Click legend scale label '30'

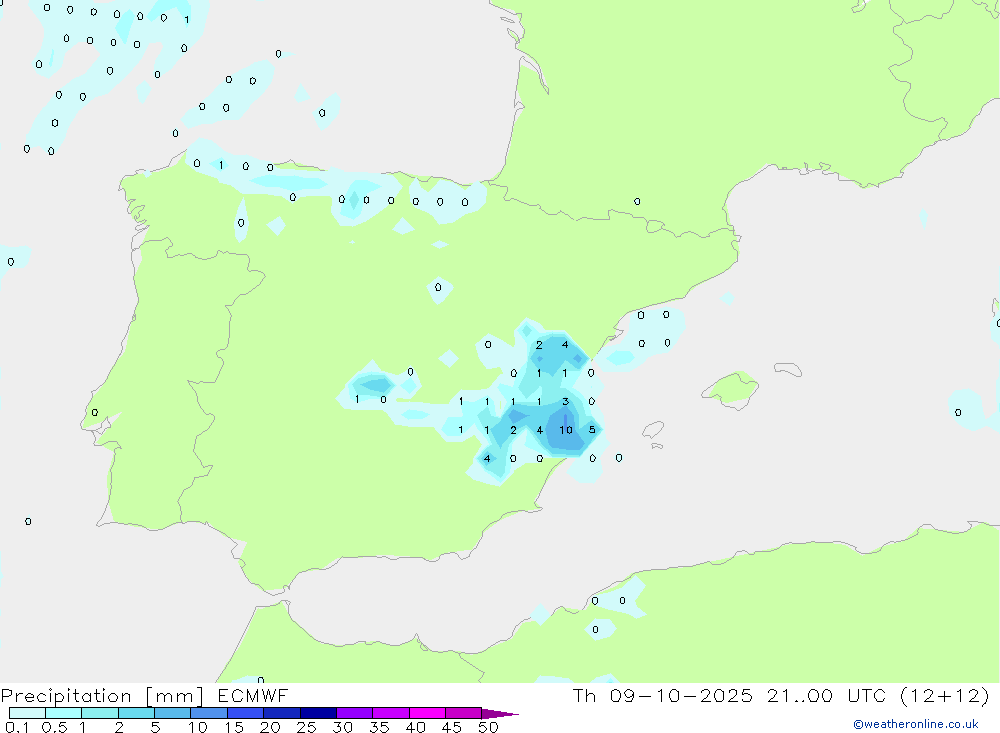pyautogui.click(x=342, y=727)
